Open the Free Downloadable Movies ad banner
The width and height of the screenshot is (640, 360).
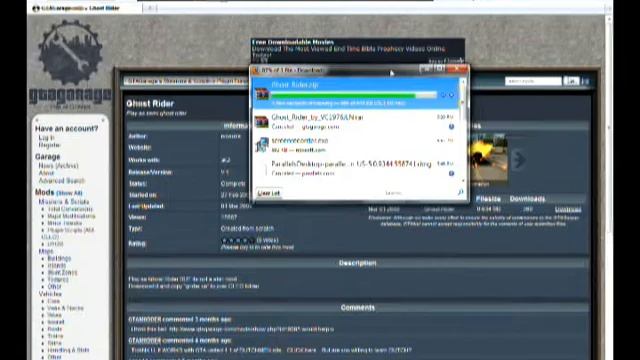pyautogui.click(x=358, y=51)
